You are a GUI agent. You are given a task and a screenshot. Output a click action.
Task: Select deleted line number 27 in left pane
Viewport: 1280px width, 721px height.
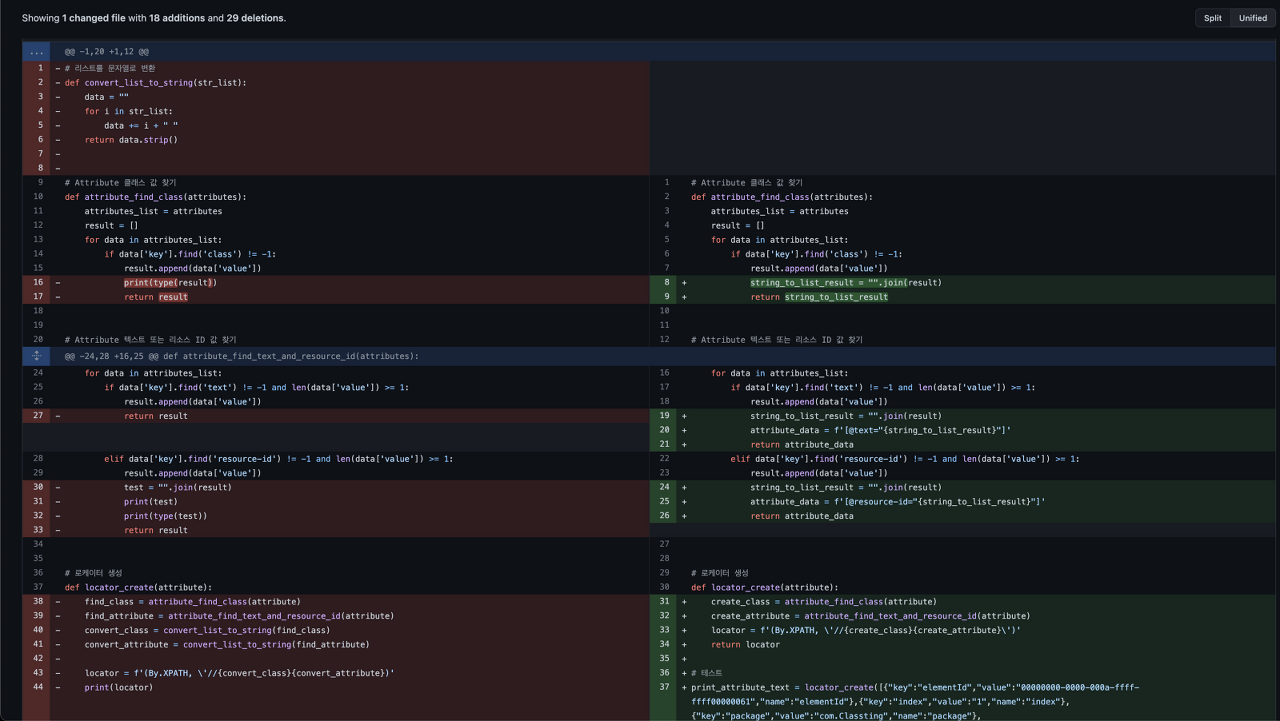point(38,416)
